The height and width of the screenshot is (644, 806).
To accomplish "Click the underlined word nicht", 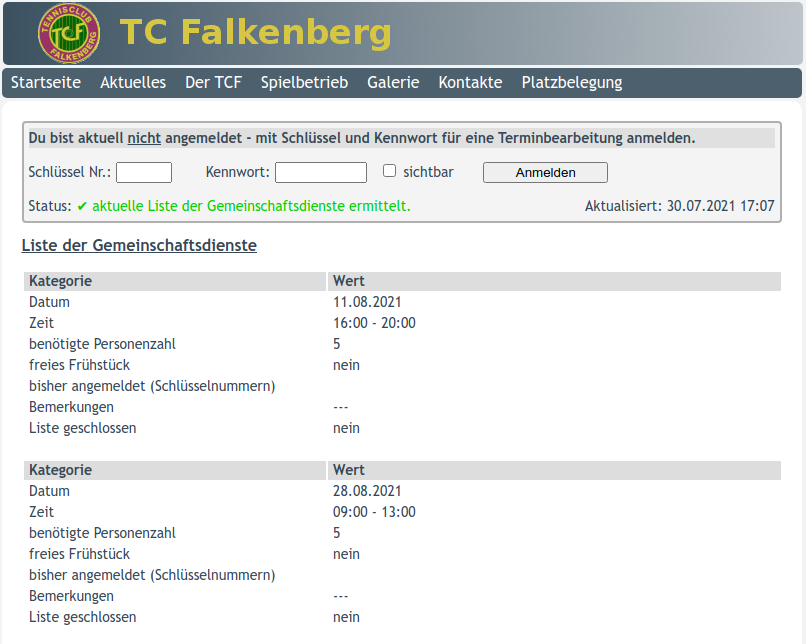I will pyautogui.click(x=144, y=138).
